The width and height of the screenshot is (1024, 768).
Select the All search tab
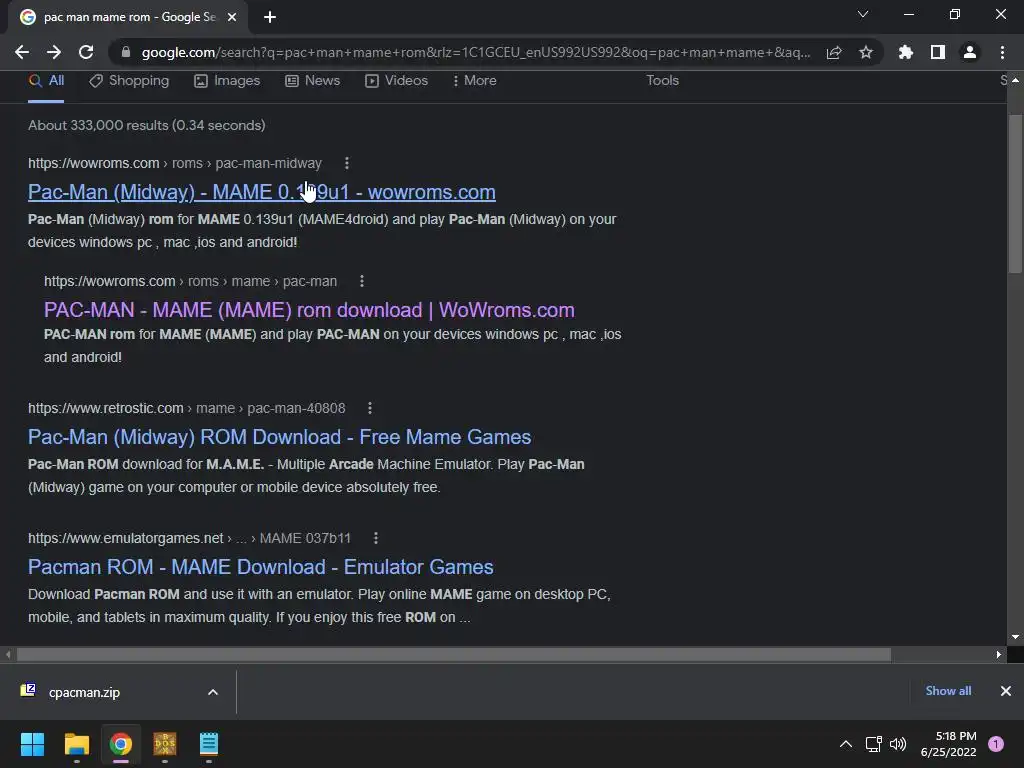coord(46,81)
